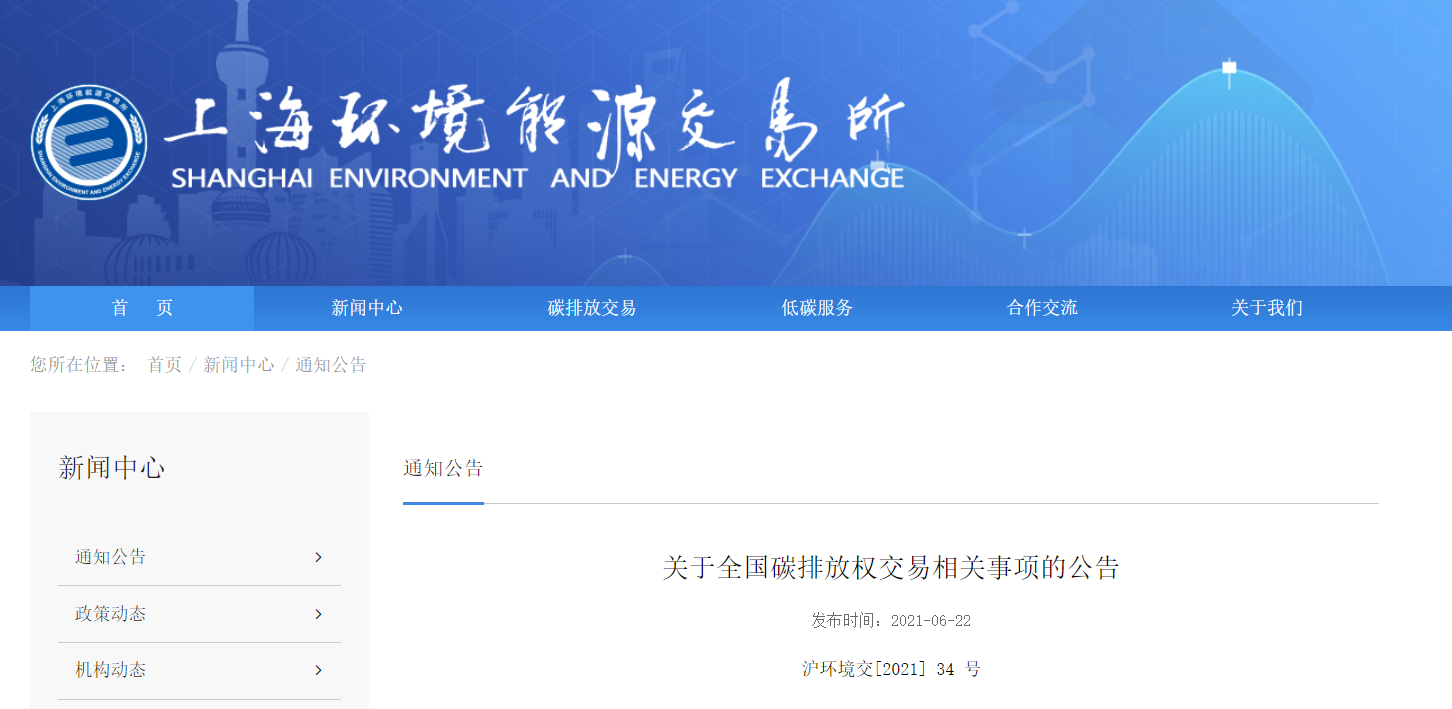
Task: Click the Shanghai Environment and Energy Exchange round logo
Action: click(89, 142)
